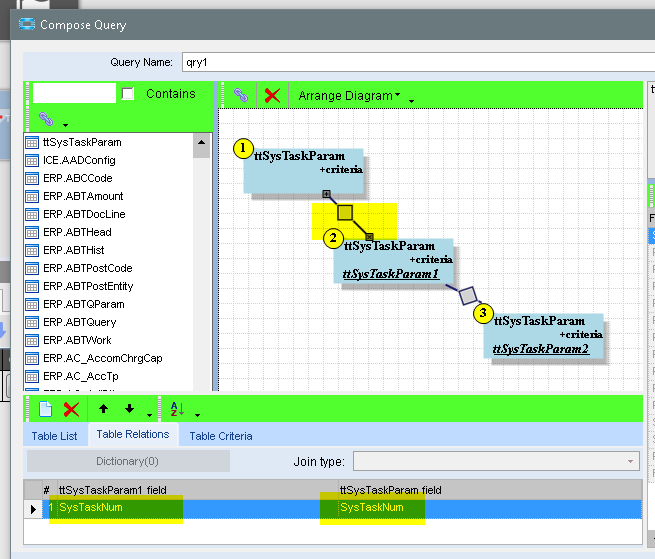
Task: Click +criteria on the first ttSysTaskParam box
Action: (341, 169)
